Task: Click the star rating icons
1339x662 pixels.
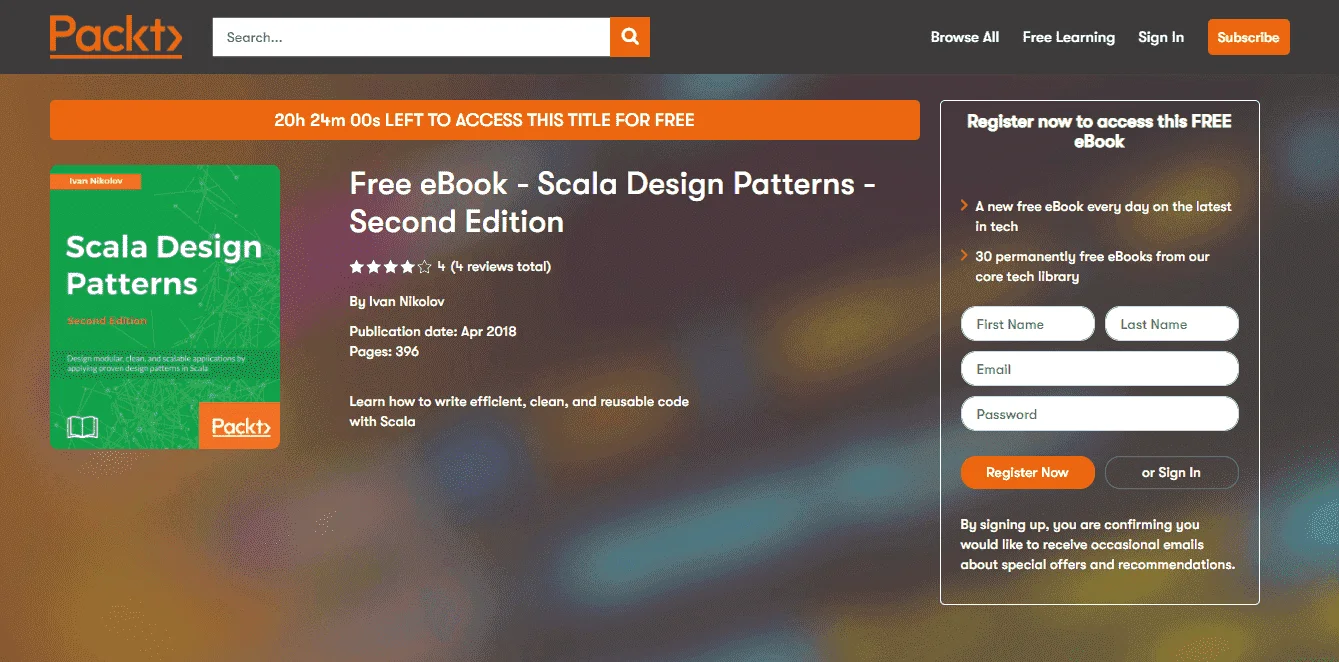Action: (x=390, y=267)
